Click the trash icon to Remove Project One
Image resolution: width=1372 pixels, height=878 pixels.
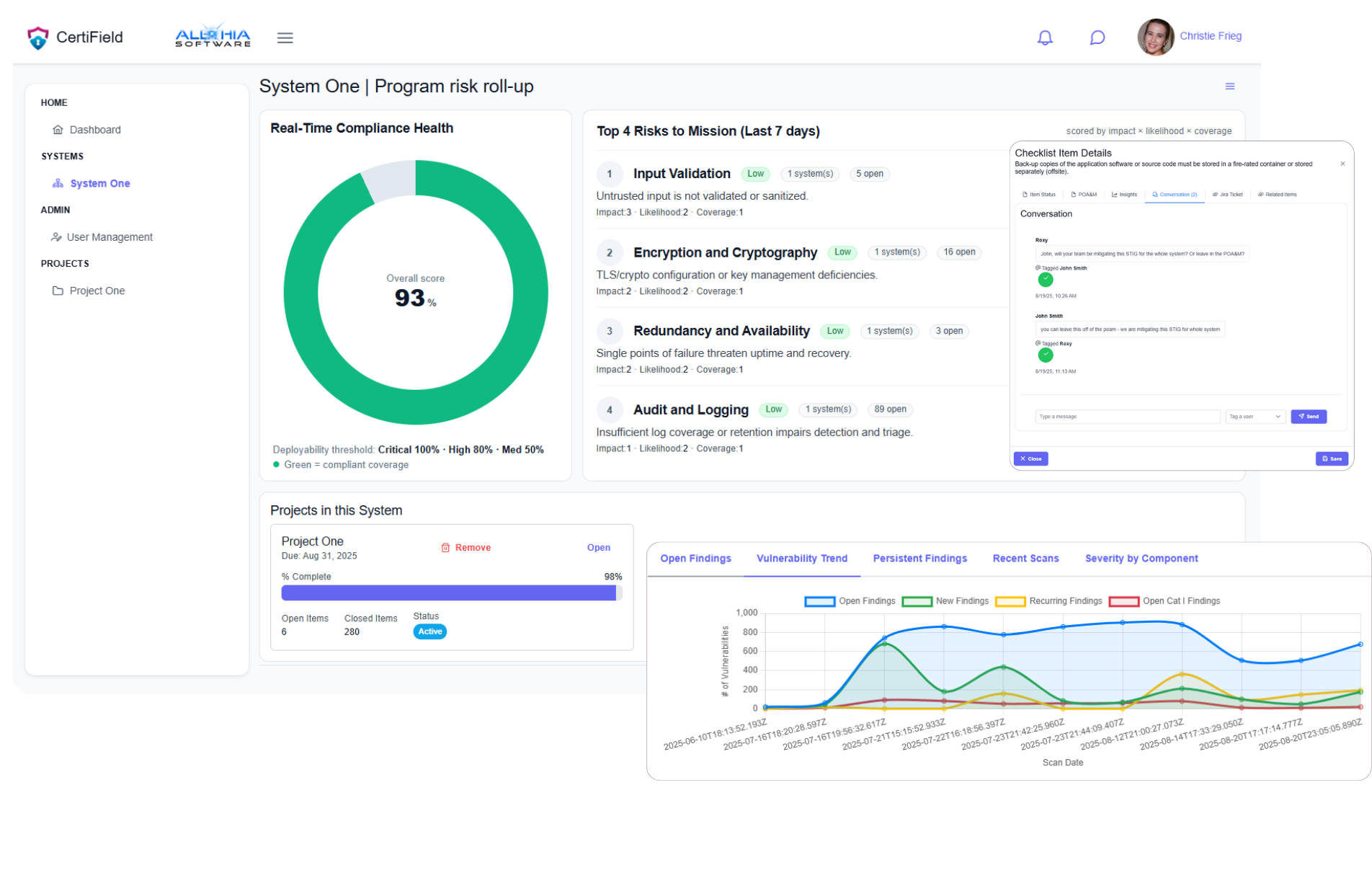(445, 547)
